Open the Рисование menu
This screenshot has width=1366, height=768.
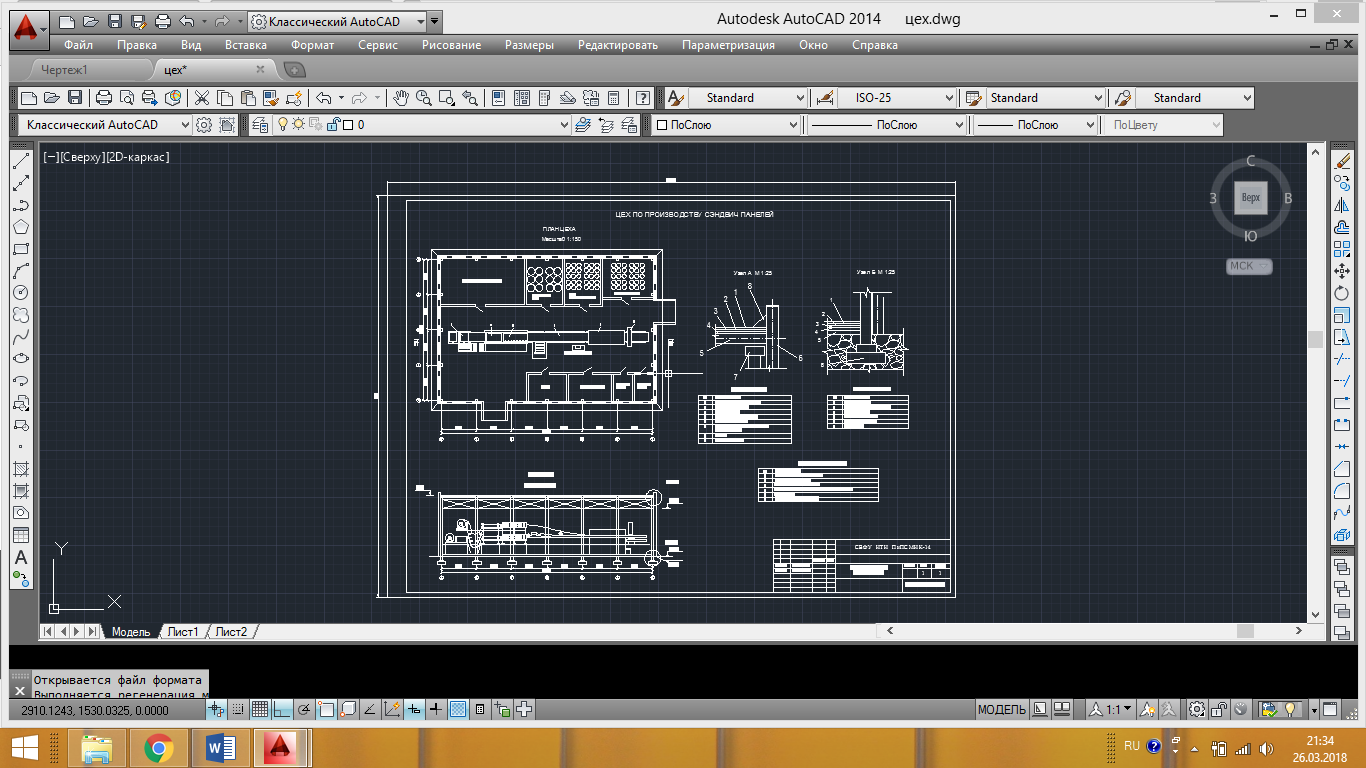pyautogui.click(x=451, y=45)
